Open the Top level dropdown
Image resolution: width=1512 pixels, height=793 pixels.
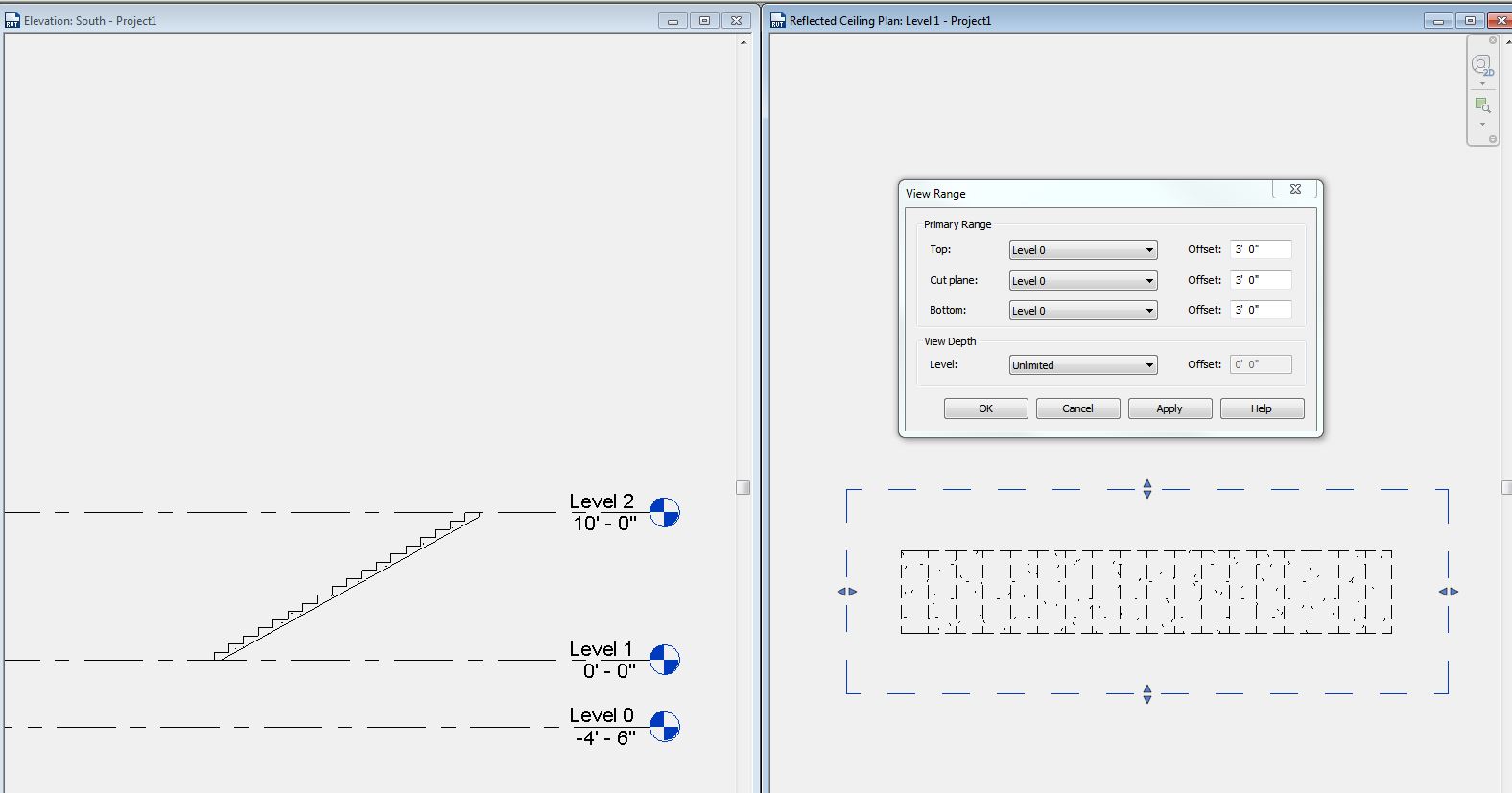[x=1083, y=250]
